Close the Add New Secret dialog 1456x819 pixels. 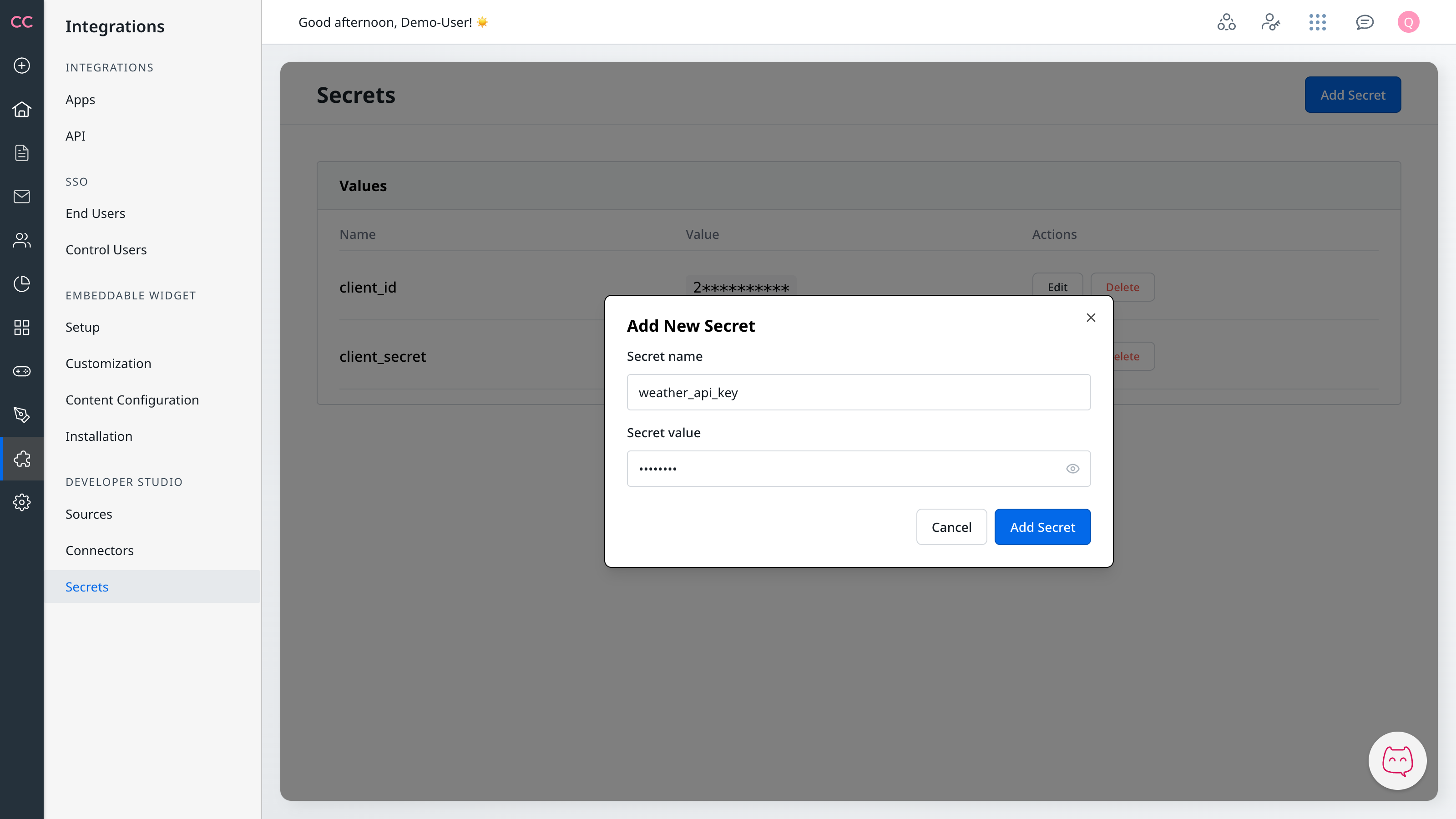click(x=1091, y=318)
